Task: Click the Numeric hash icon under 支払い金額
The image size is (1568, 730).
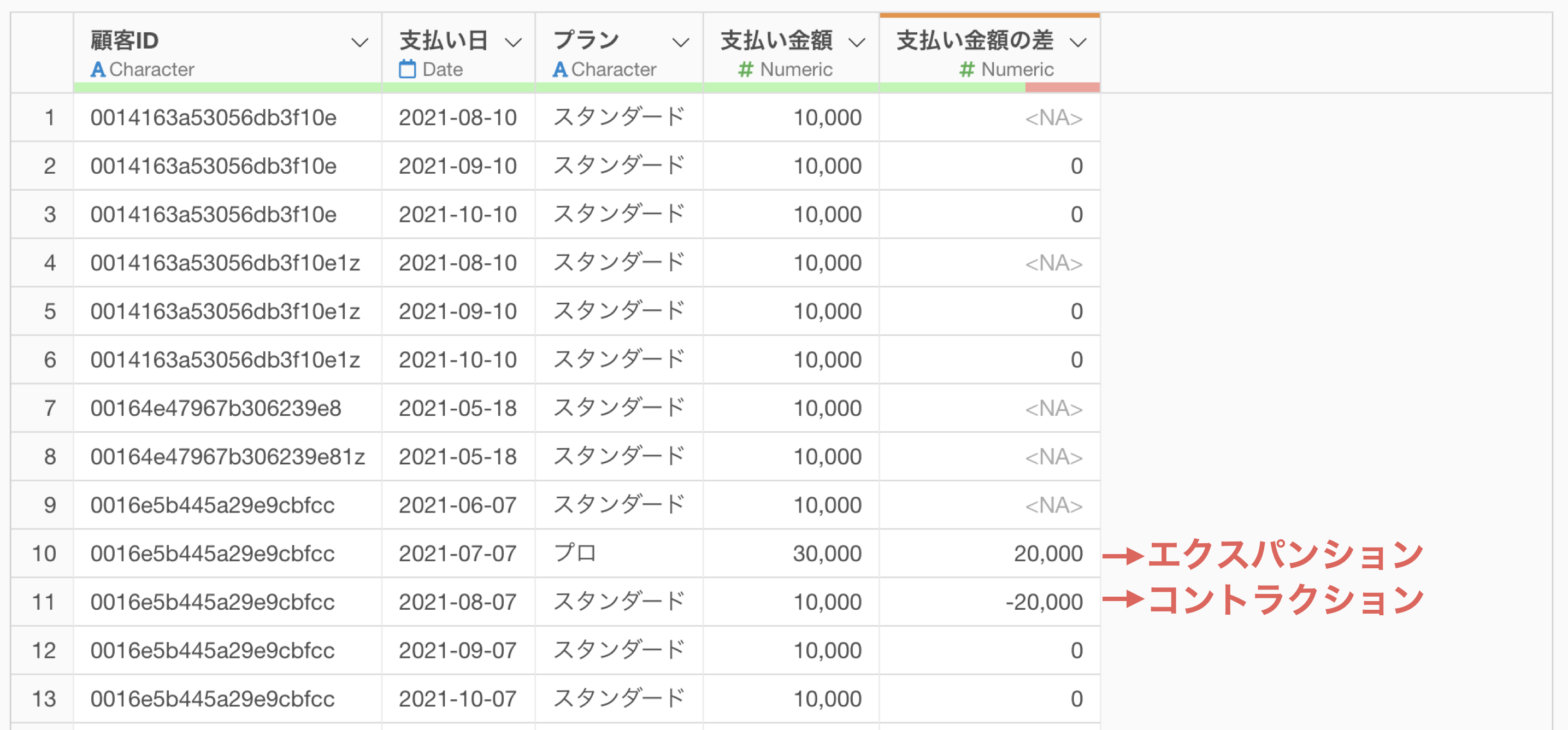Action: click(x=745, y=69)
